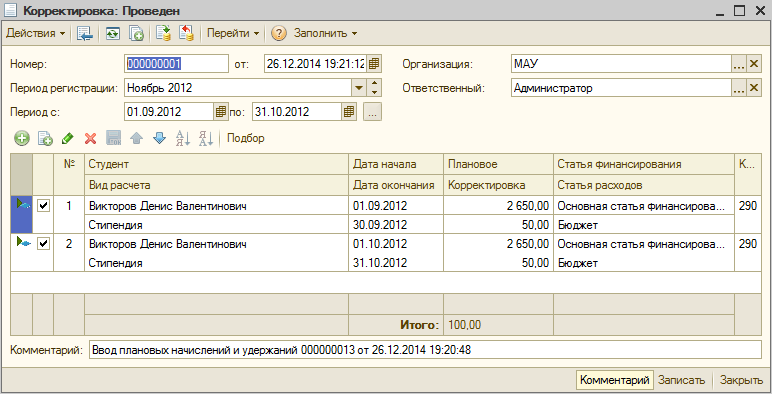The height and width of the screenshot is (394, 772).
Task: Click the unpost document icon with red arrow
Action: 186,33
